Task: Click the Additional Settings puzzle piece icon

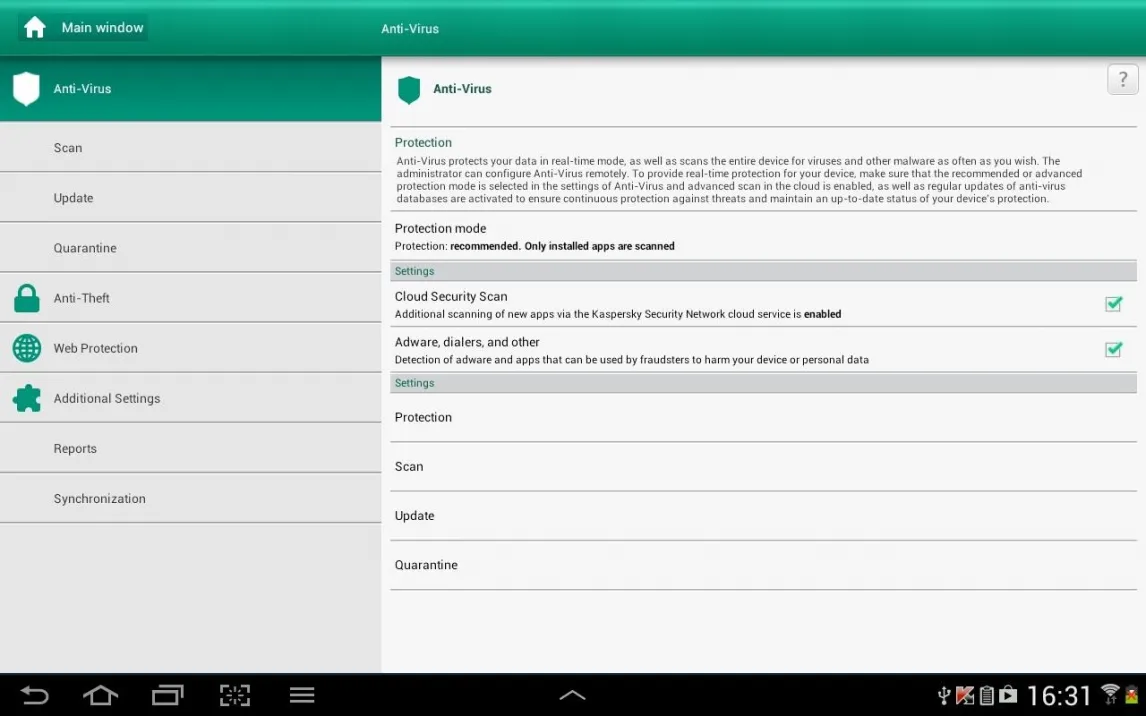Action: point(27,398)
